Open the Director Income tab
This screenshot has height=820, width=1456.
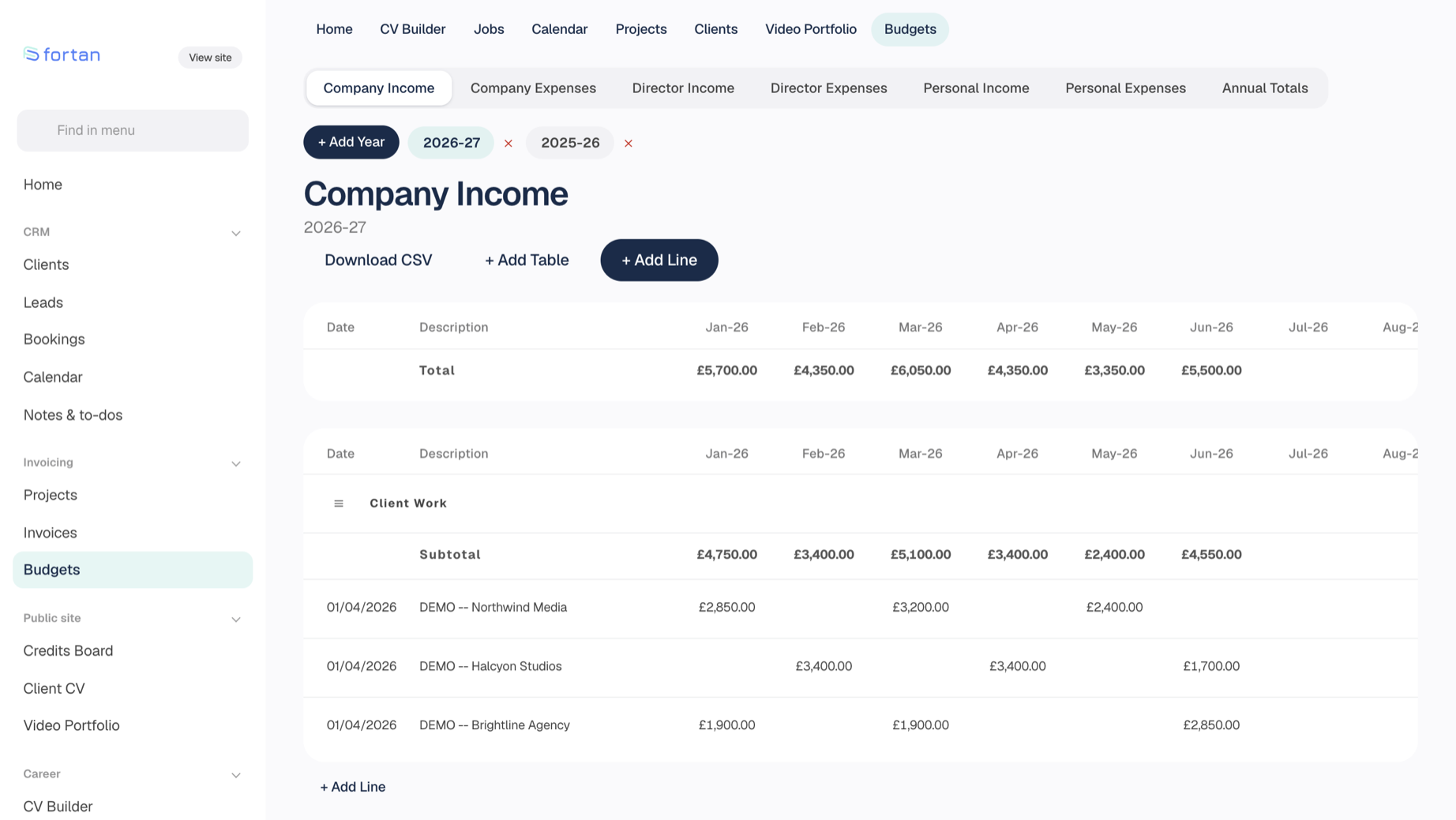[683, 88]
